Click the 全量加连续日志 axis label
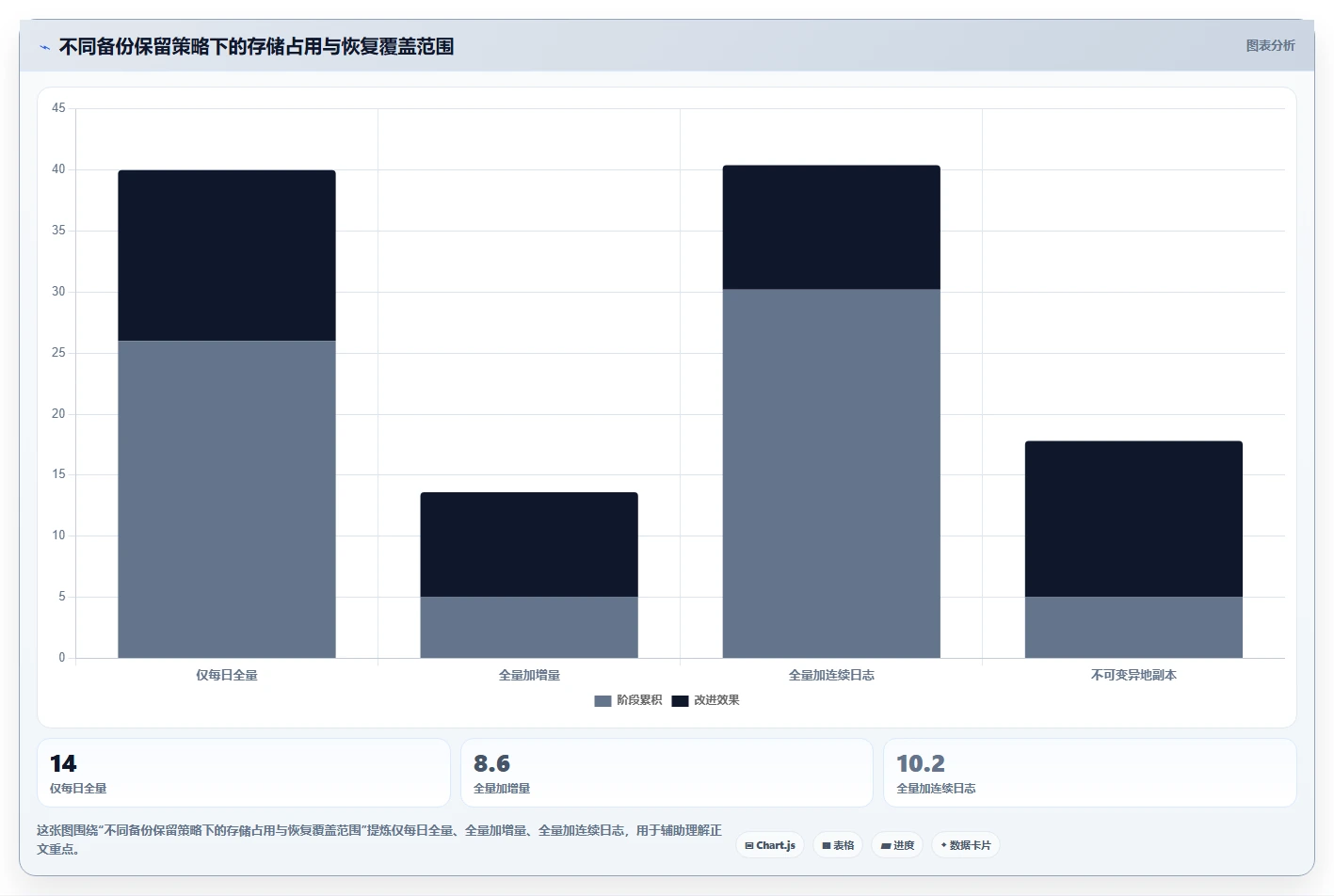1334x896 pixels. [831, 675]
